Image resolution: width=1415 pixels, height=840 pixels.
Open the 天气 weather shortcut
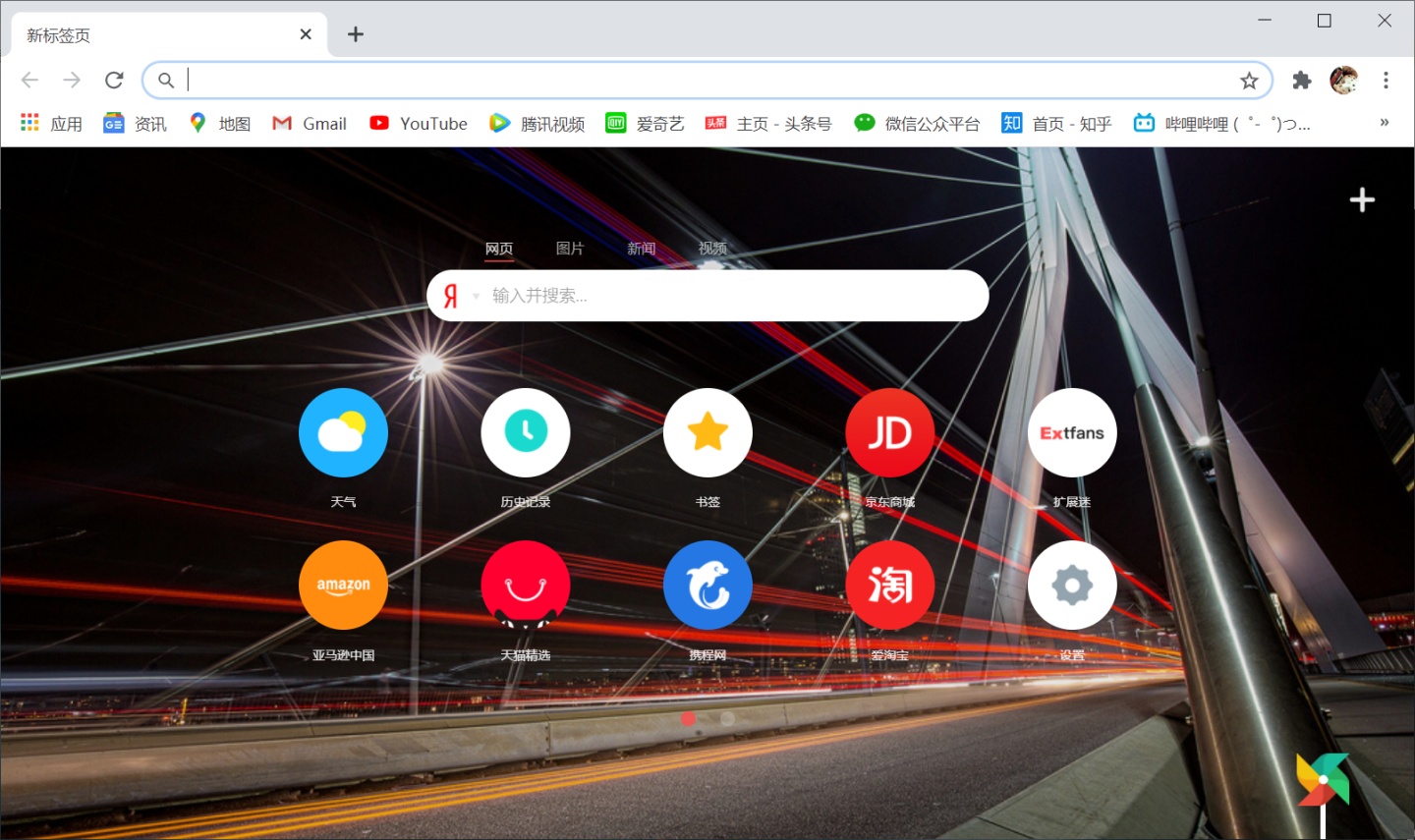[343, 432]
